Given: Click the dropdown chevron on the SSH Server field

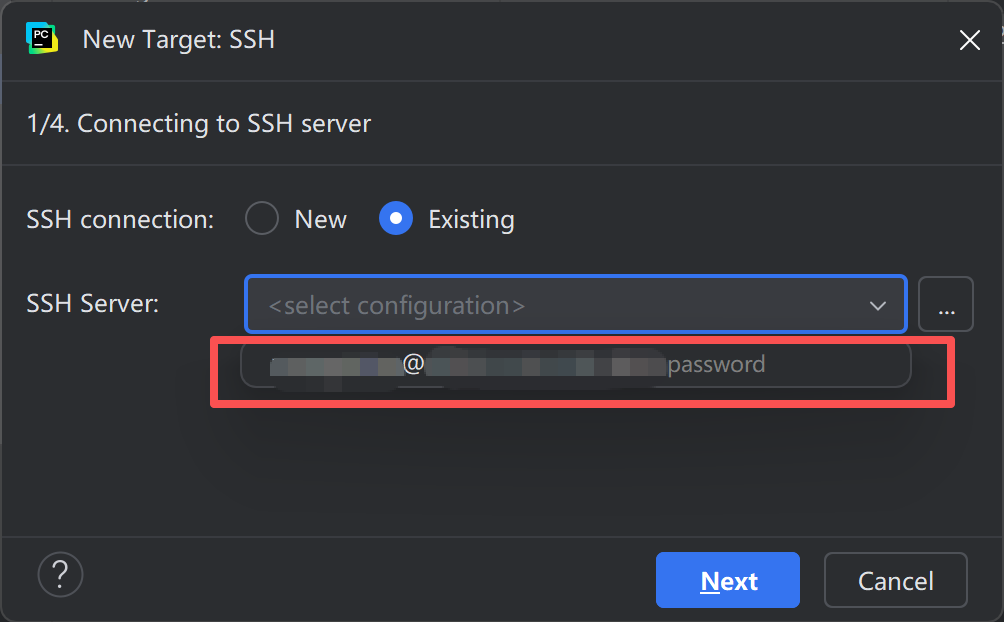Looking at the screenshot, I should (878, 304).
